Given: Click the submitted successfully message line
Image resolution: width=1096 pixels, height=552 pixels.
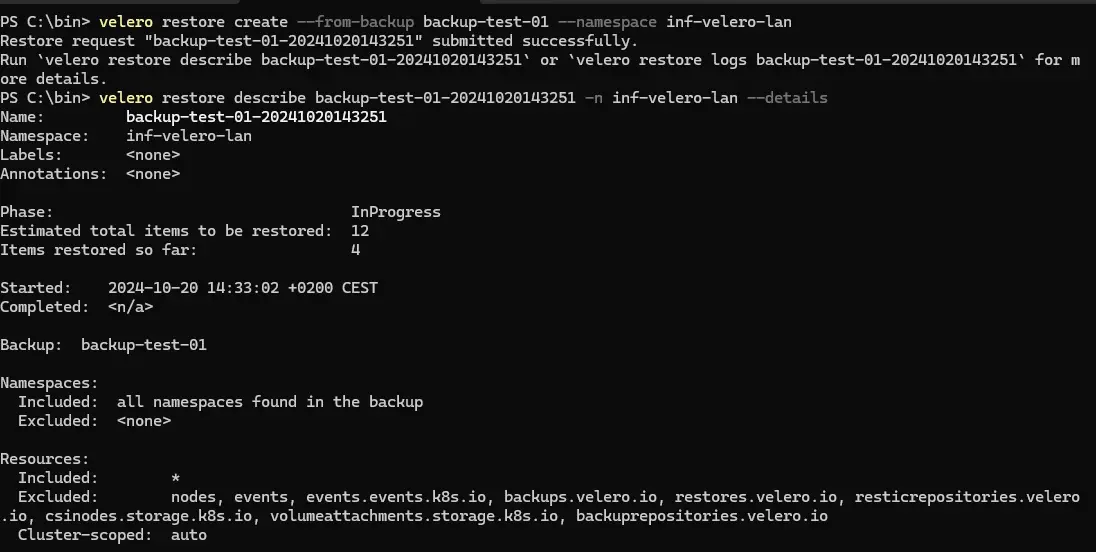Looking at the screenshot, I should (319, 41).
